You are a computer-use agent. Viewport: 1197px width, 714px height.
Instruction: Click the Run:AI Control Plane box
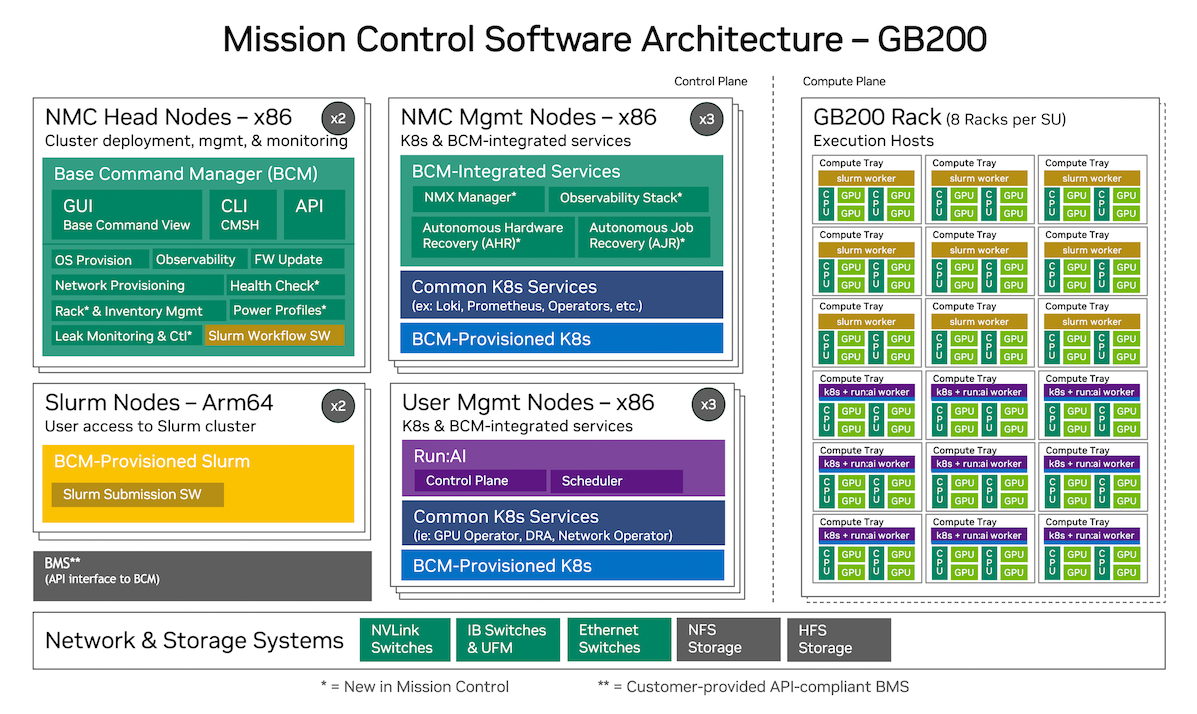(x=478, y=481)
